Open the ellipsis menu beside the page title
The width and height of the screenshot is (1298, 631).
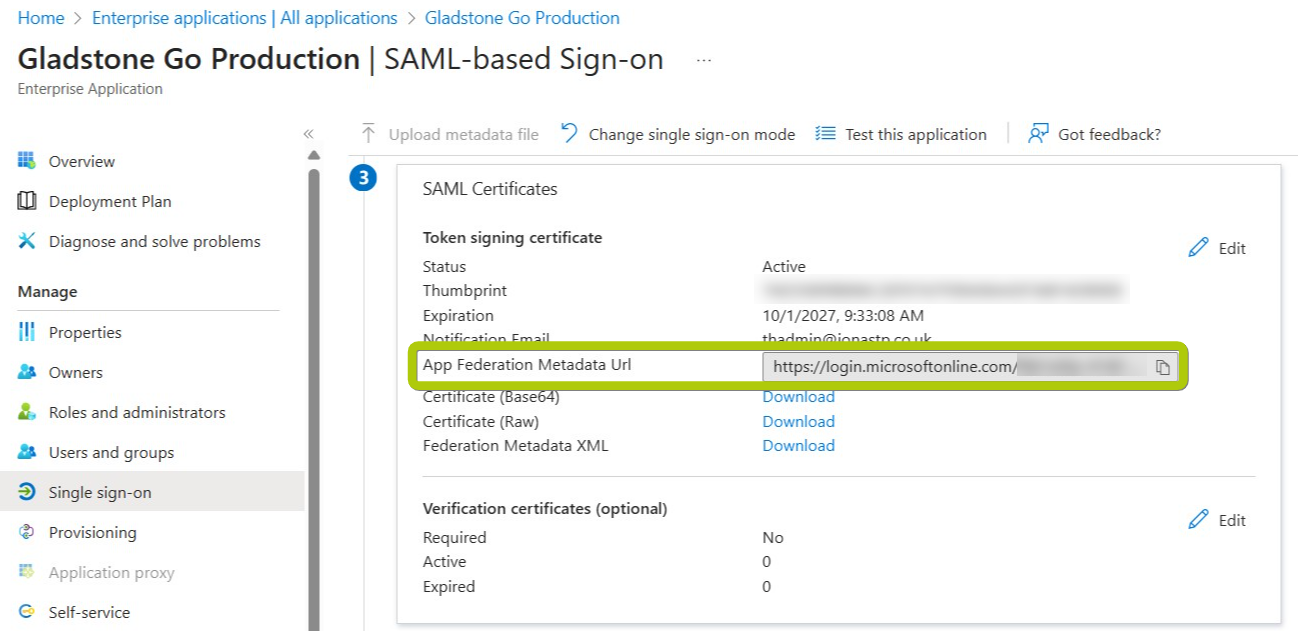(703, 59)
